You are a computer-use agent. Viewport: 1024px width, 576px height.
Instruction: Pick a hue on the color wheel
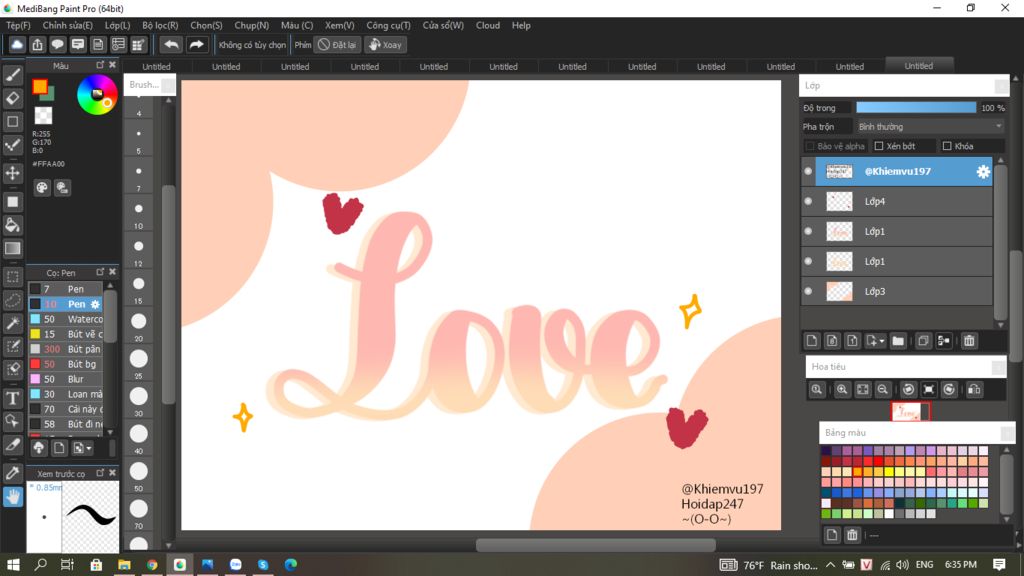click(97, 95)
